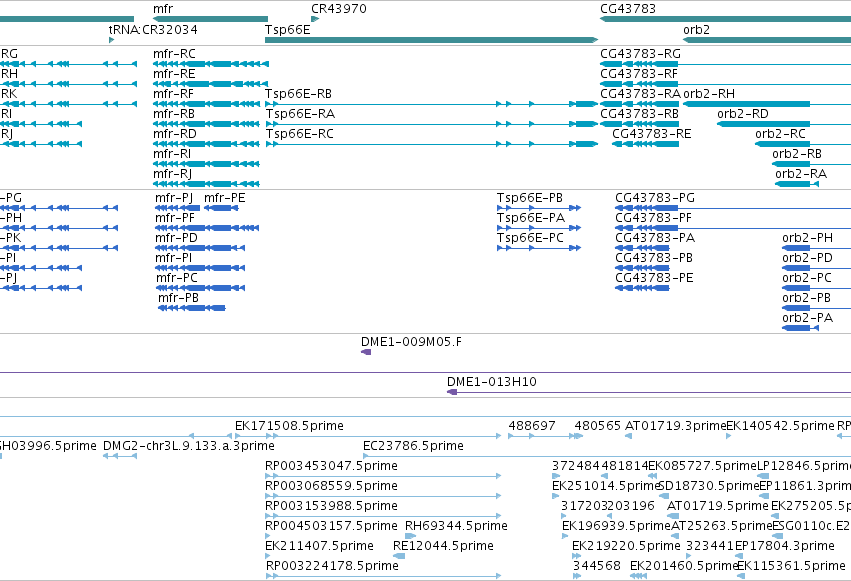This screenshot has width=851, height=581.
Task: Click protein Tsp66E-PA label
Action: (531, 218)
